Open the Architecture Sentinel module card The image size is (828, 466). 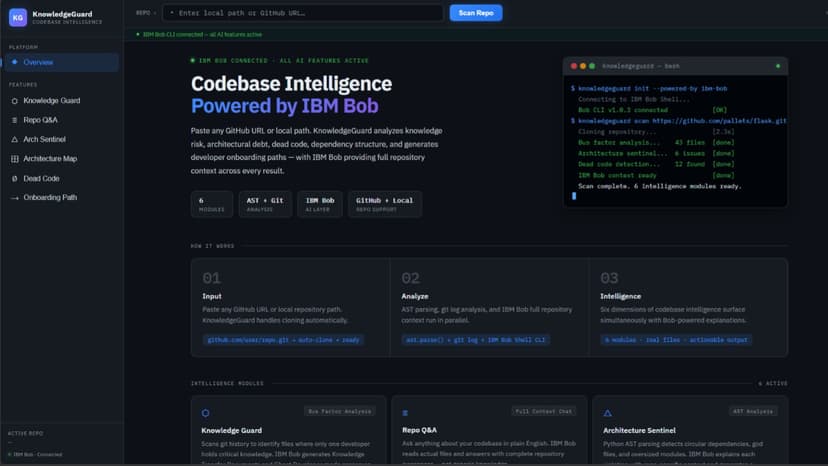tap(690, 430)
